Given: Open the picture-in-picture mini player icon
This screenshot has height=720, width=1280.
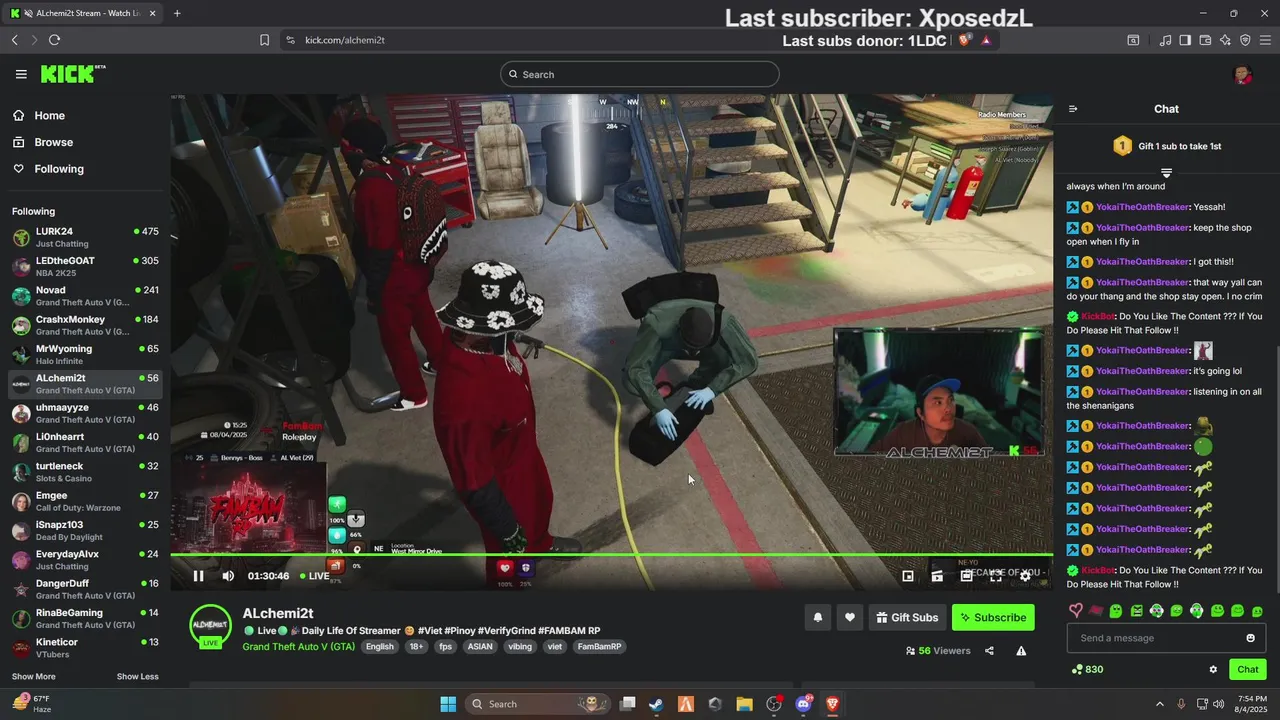Looking at the screenshot, I should (908, 576).
